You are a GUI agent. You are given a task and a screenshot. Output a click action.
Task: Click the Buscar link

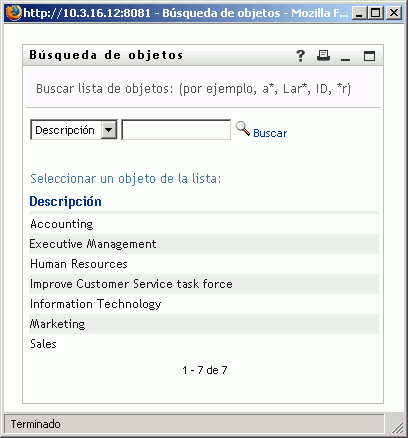click(x=270, y=133)
